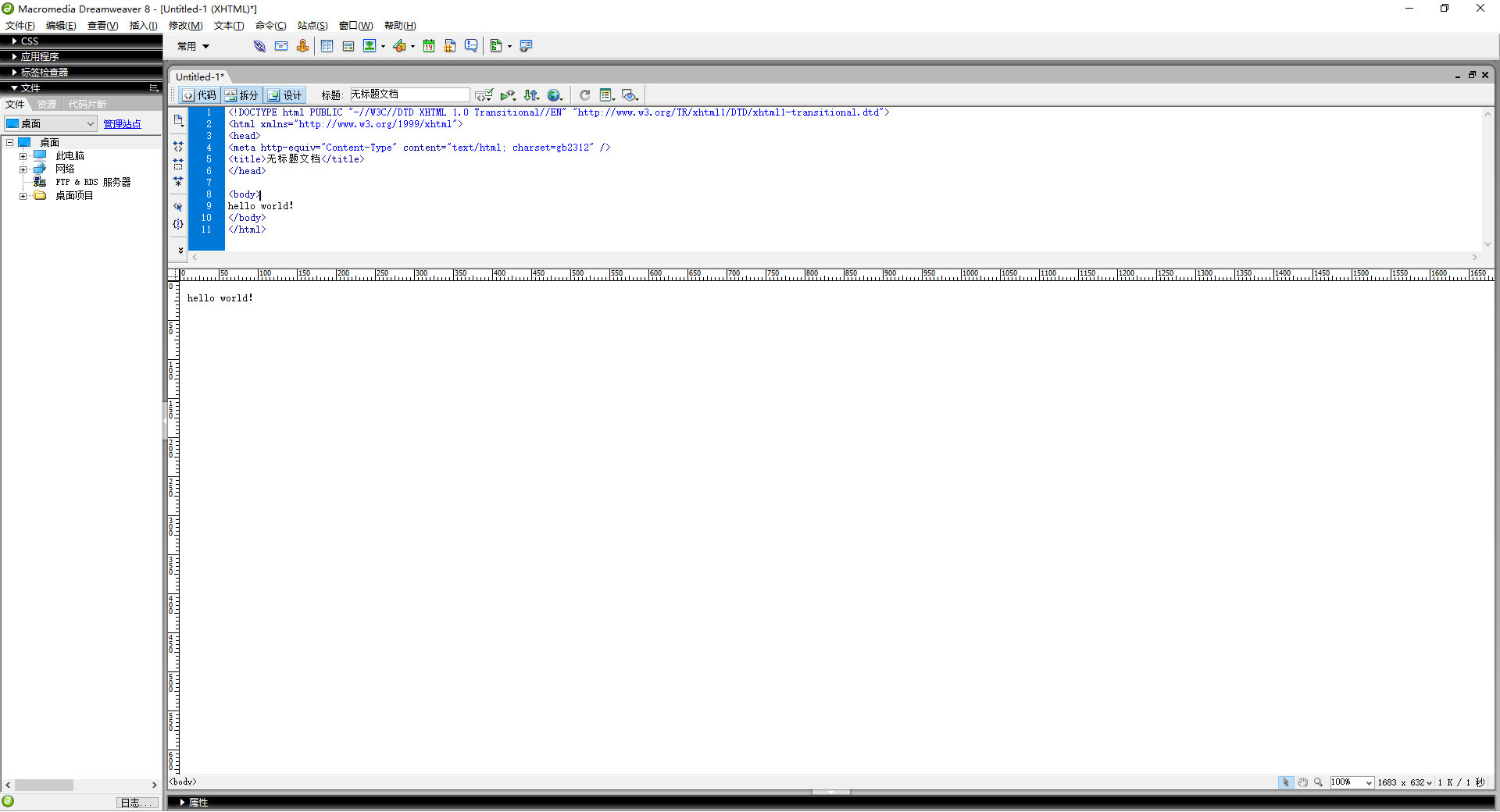Switch to 代码 (Code) view
The image size is (1500, 812).
point(199,95)
